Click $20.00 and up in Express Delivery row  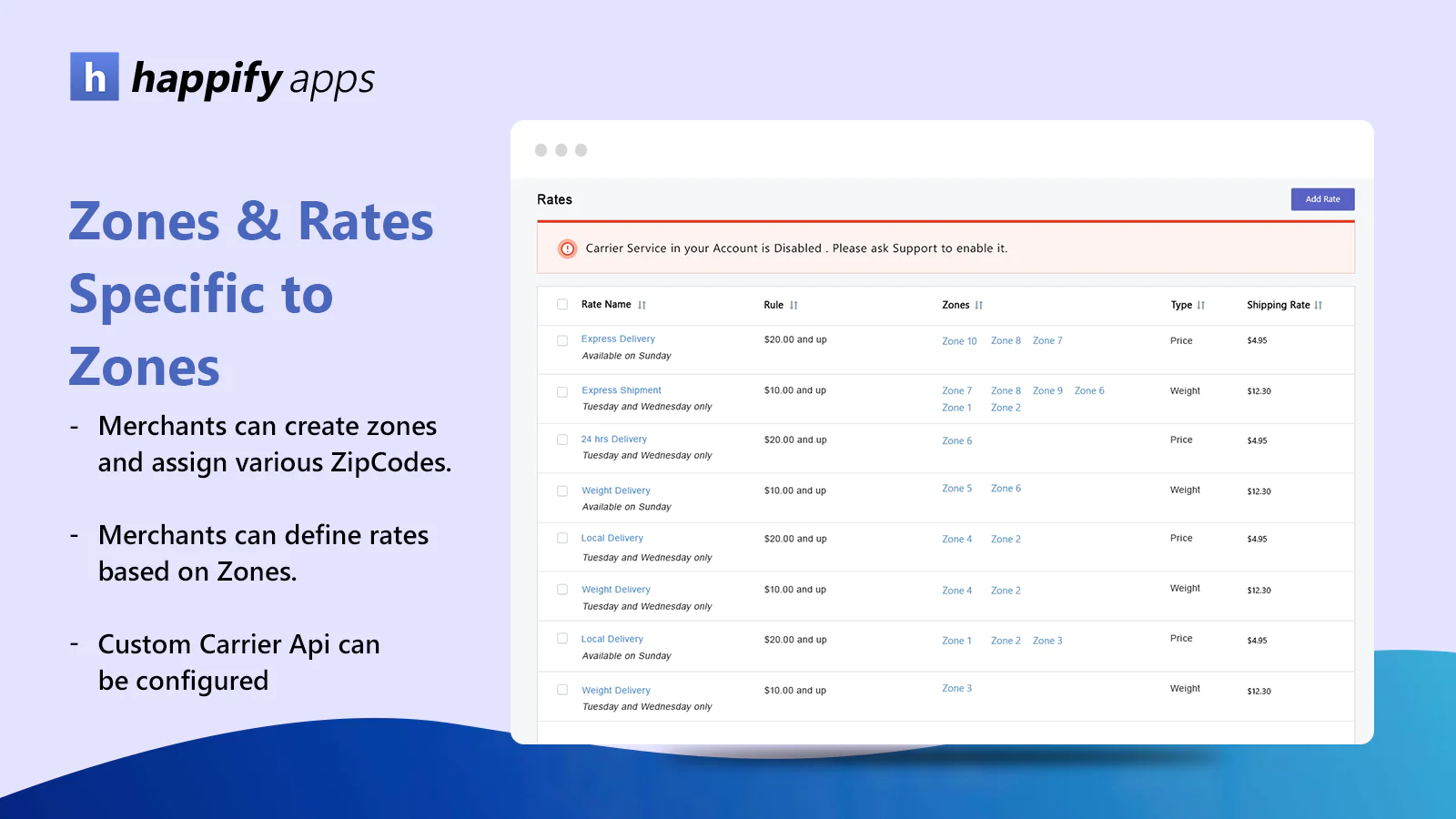pyautogui.click(x=795, y=339)
